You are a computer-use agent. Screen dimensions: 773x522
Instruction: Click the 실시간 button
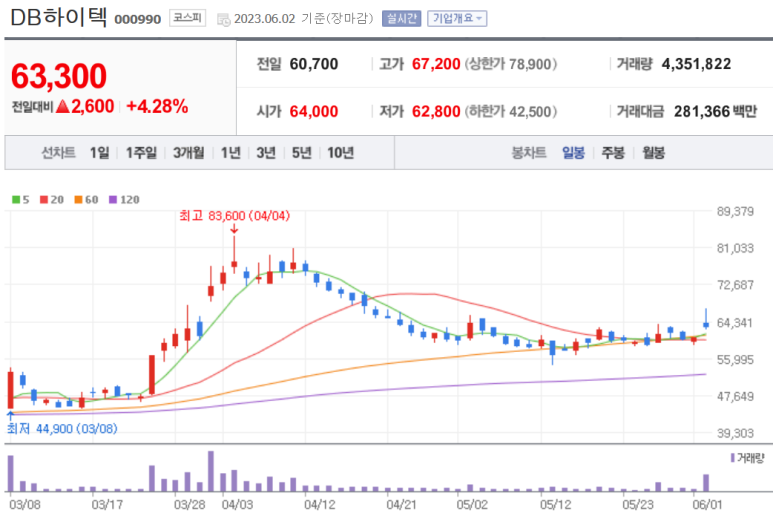click(401, 19)
